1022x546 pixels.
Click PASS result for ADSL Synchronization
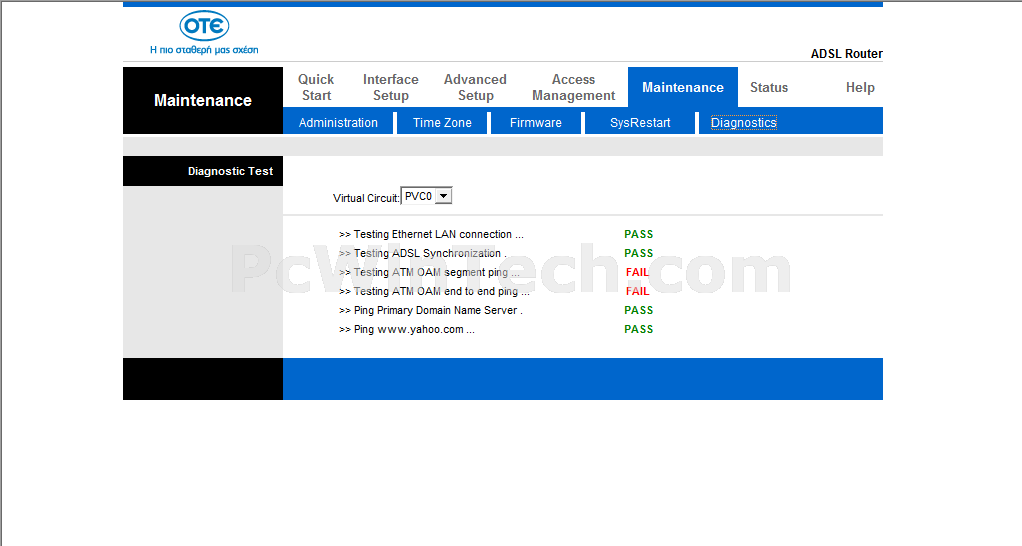click(639, 253)
